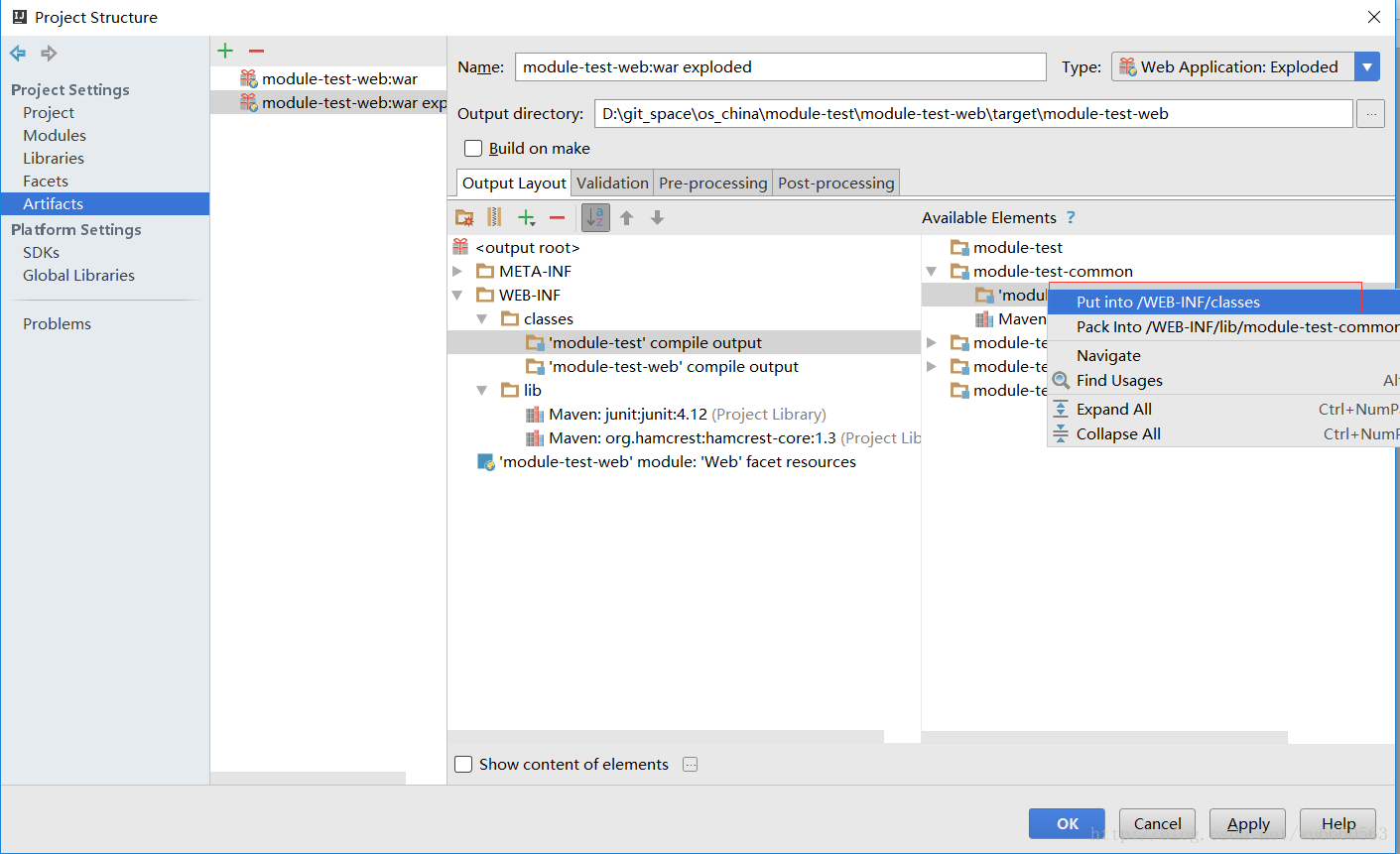1400x854 pixels.
Task: Click the Apply button
Action: coord(1247,824)
